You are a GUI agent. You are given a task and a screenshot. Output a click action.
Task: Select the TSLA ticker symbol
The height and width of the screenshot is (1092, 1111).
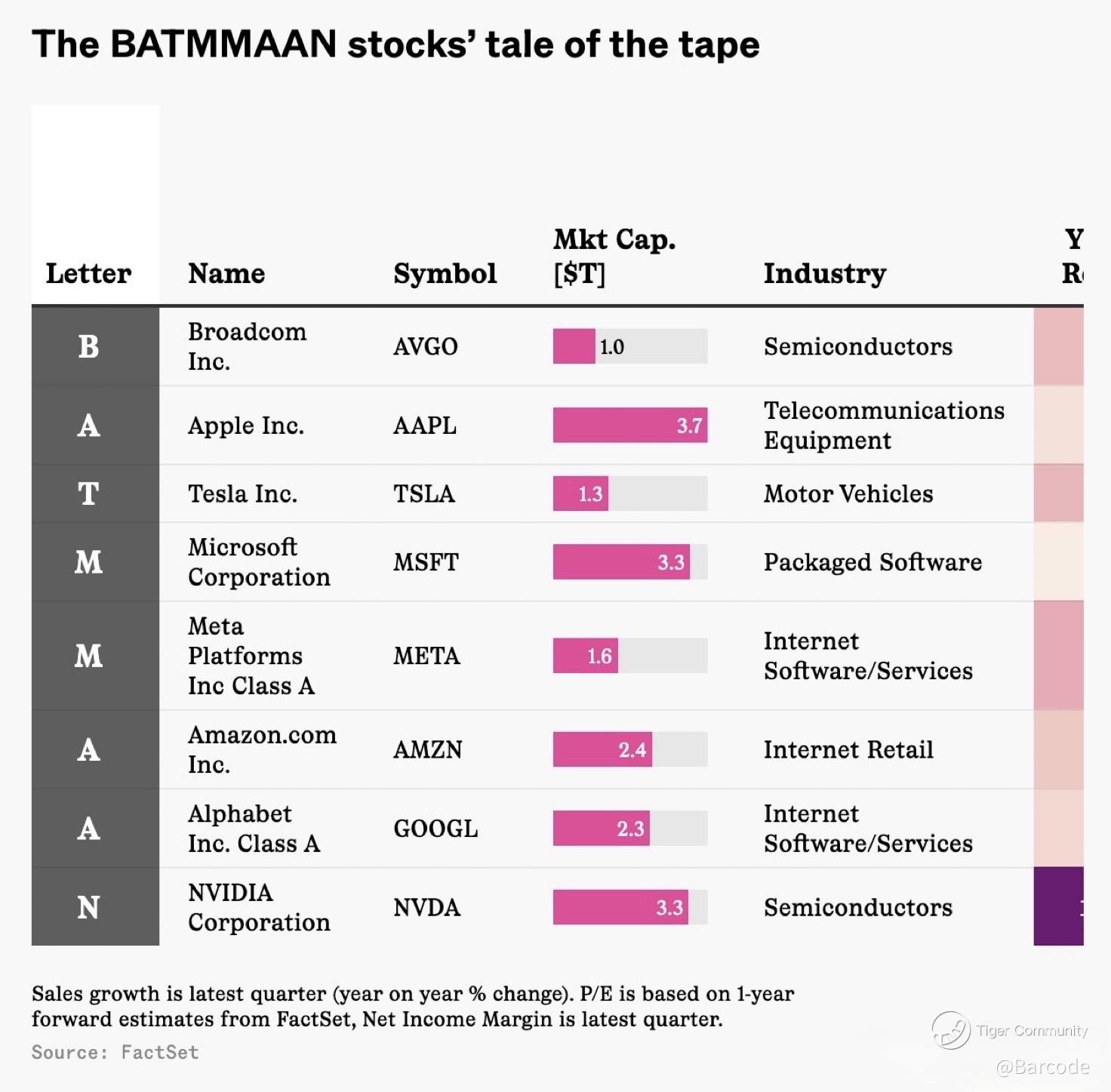[423, 494]
